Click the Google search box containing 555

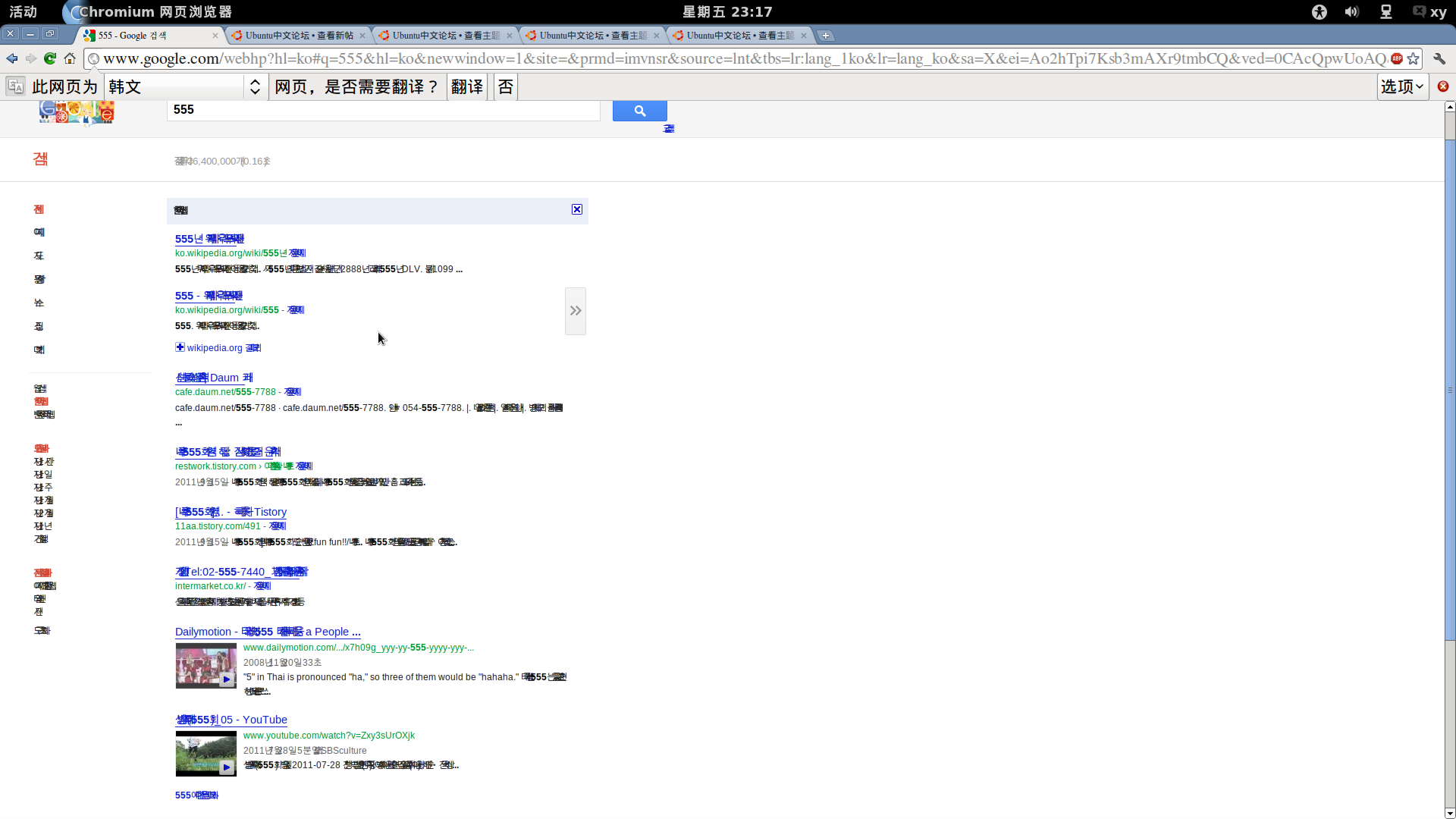pyautogui.click(x=383, y=110)
